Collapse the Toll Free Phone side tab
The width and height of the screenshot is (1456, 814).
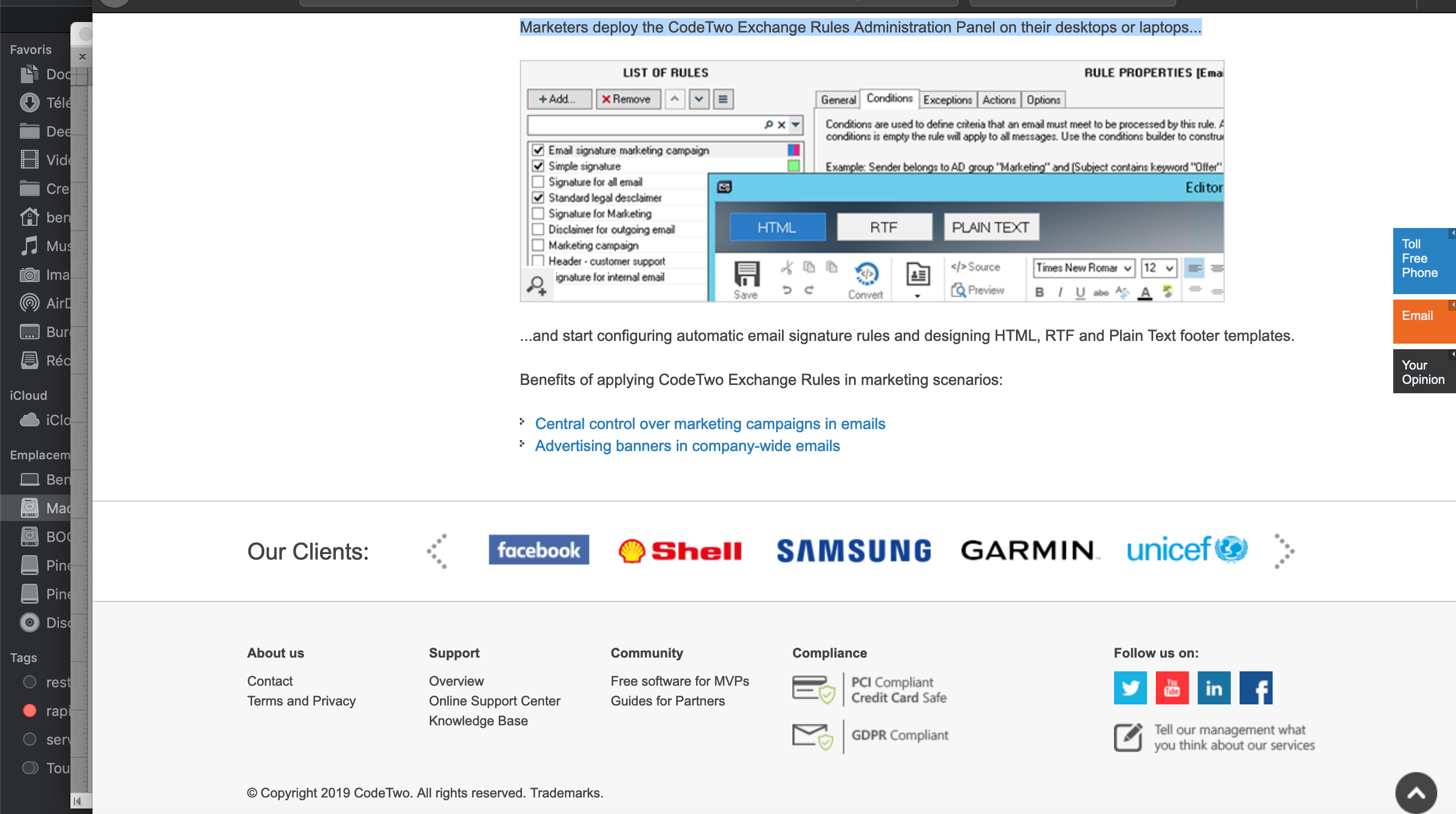tap(1452, 233)
